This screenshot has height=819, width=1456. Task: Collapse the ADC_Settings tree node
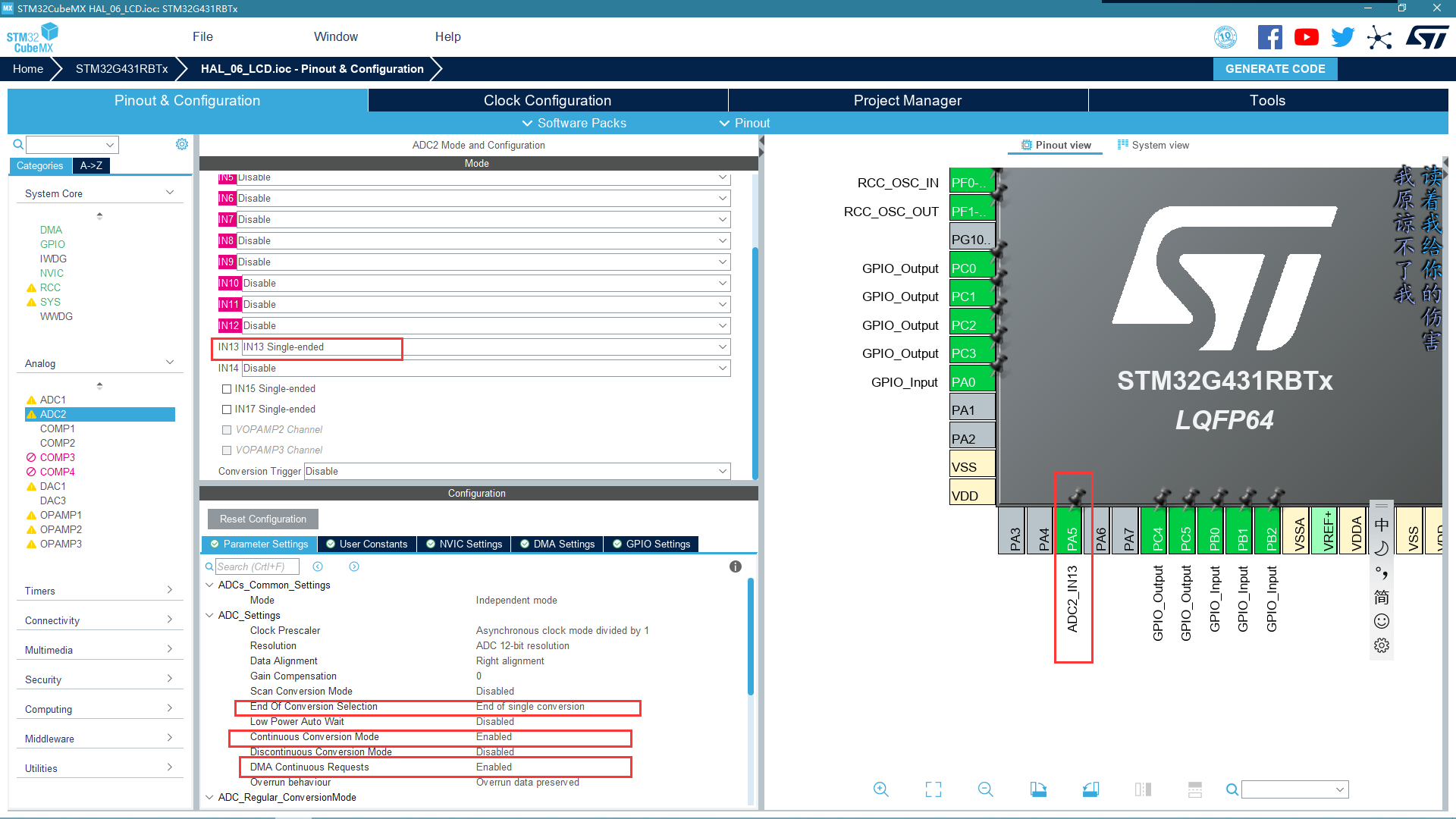(209, 615)
